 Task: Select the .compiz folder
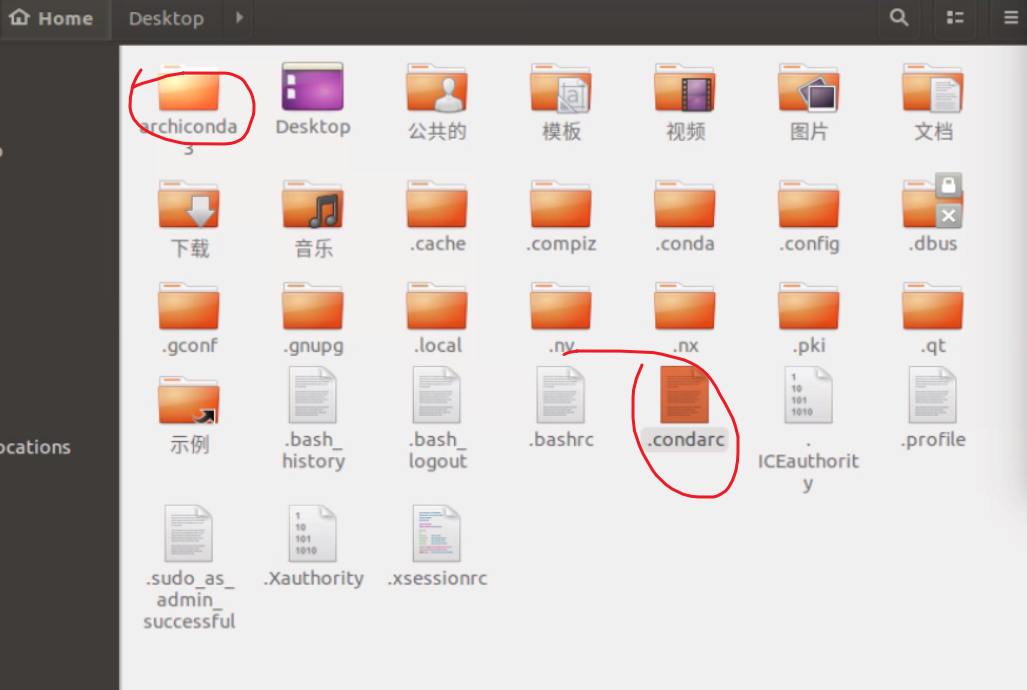[561, 204]
